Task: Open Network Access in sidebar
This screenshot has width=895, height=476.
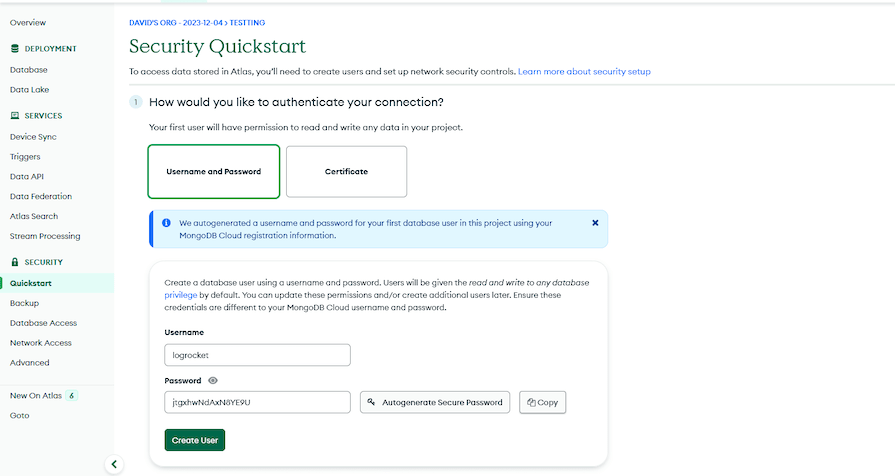Action: (41, 343)
